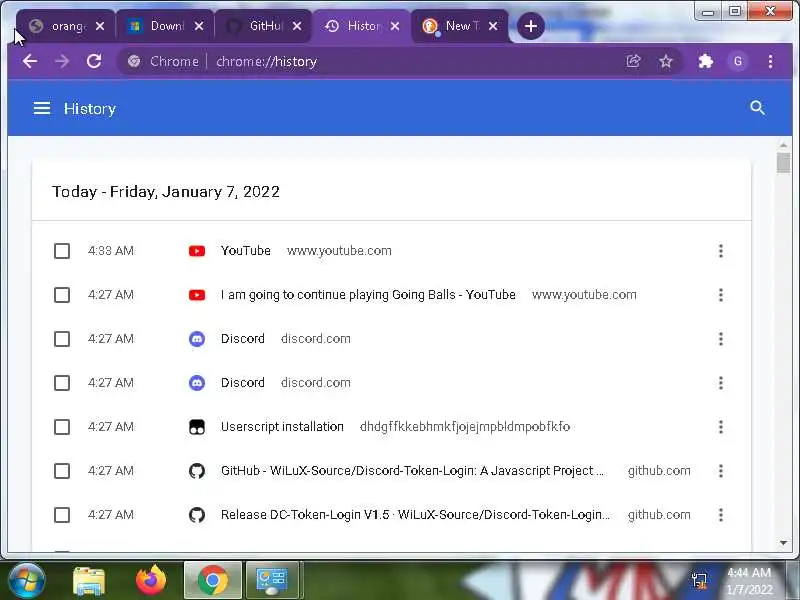Open the Control Panel taskbar item
This screenshot has height=600, width=800.
point(273,580)
